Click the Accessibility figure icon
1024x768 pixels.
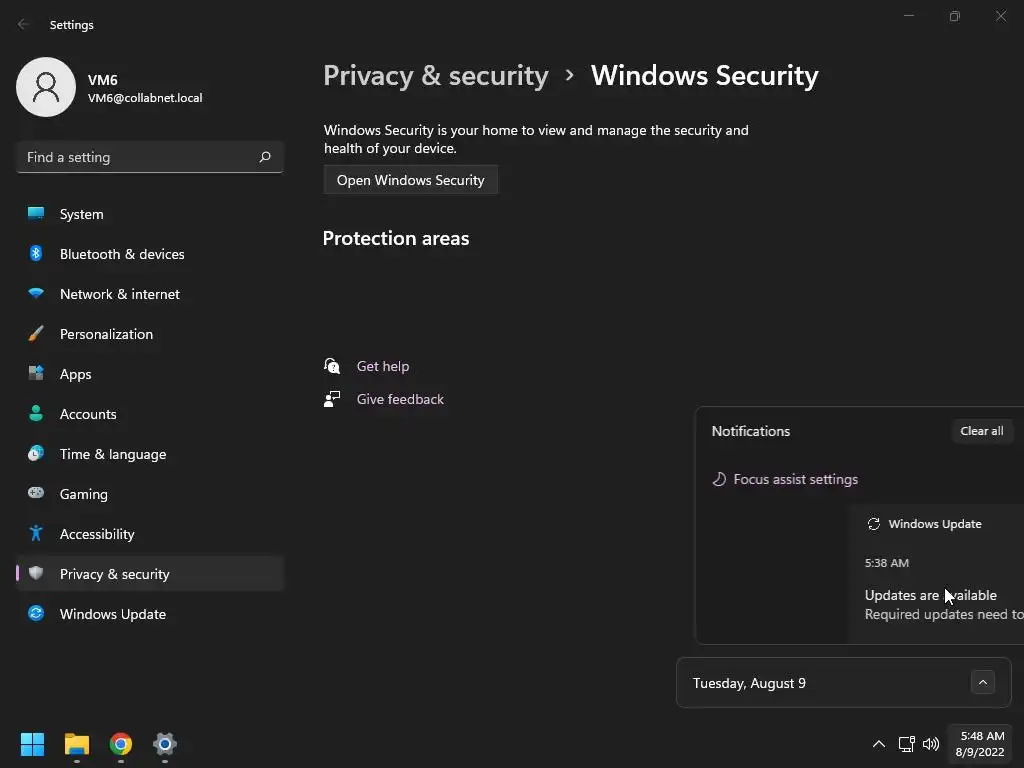pos(36,534)
